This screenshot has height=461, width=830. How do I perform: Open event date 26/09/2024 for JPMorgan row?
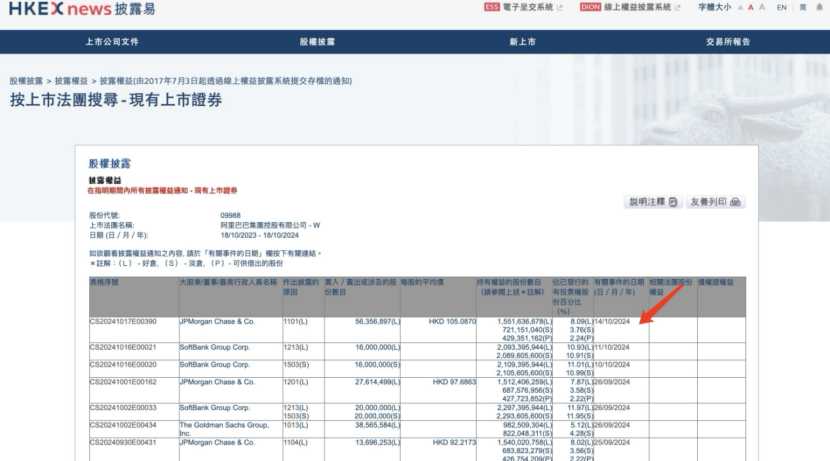pyautogui.click(x=613, y=381)
